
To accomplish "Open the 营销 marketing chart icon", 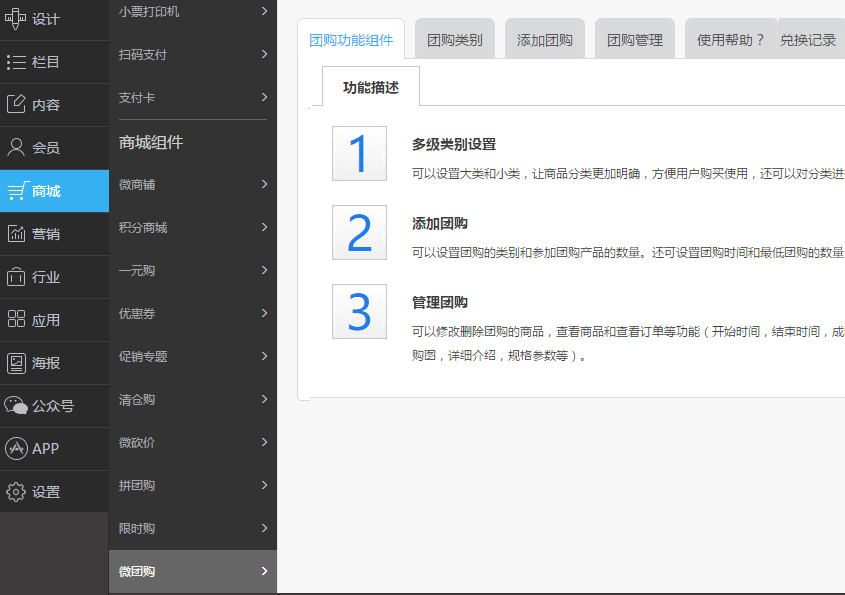I will pyautogui.click(x=17, y=234).
